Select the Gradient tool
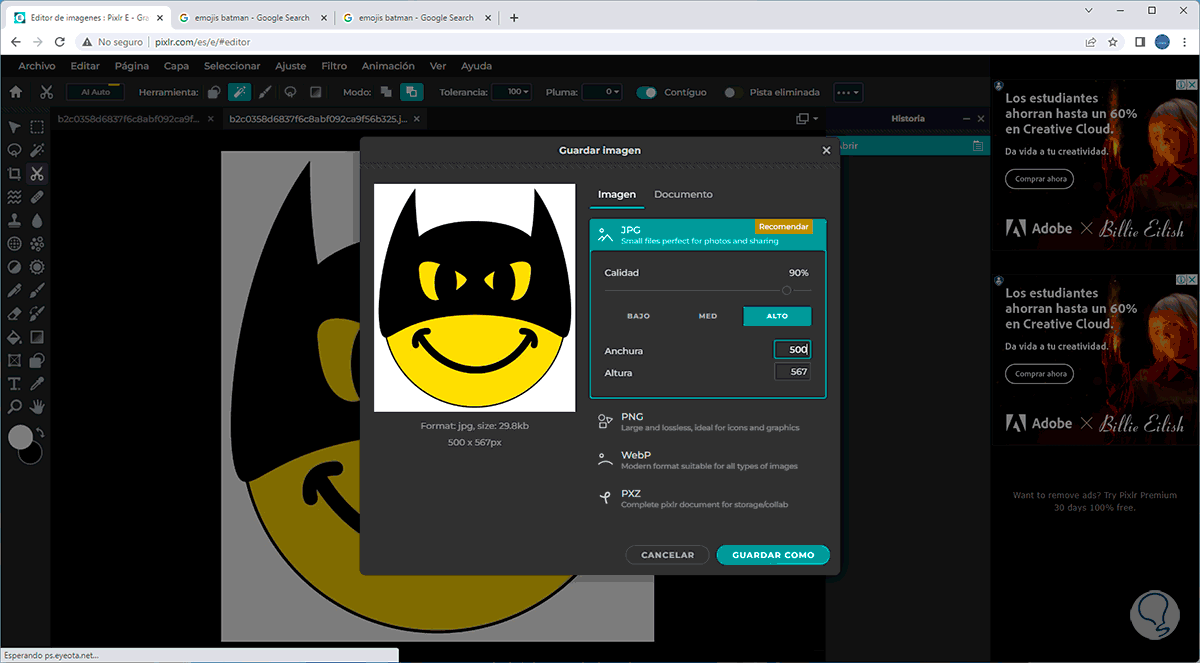 coord(37,337)
